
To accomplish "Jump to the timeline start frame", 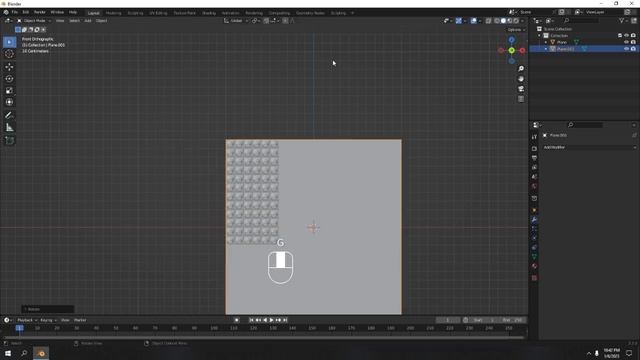I will point(251,320).
